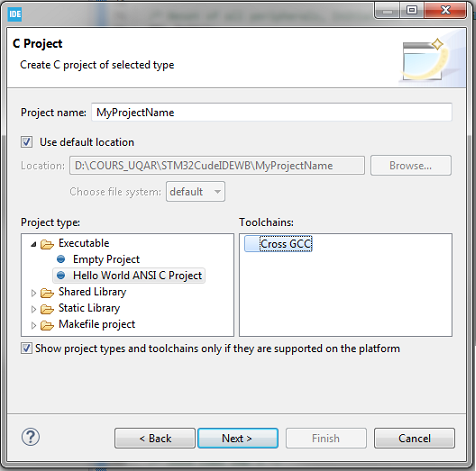Select Empty Project type
The image size is (476, 471).
pos(106,259)
